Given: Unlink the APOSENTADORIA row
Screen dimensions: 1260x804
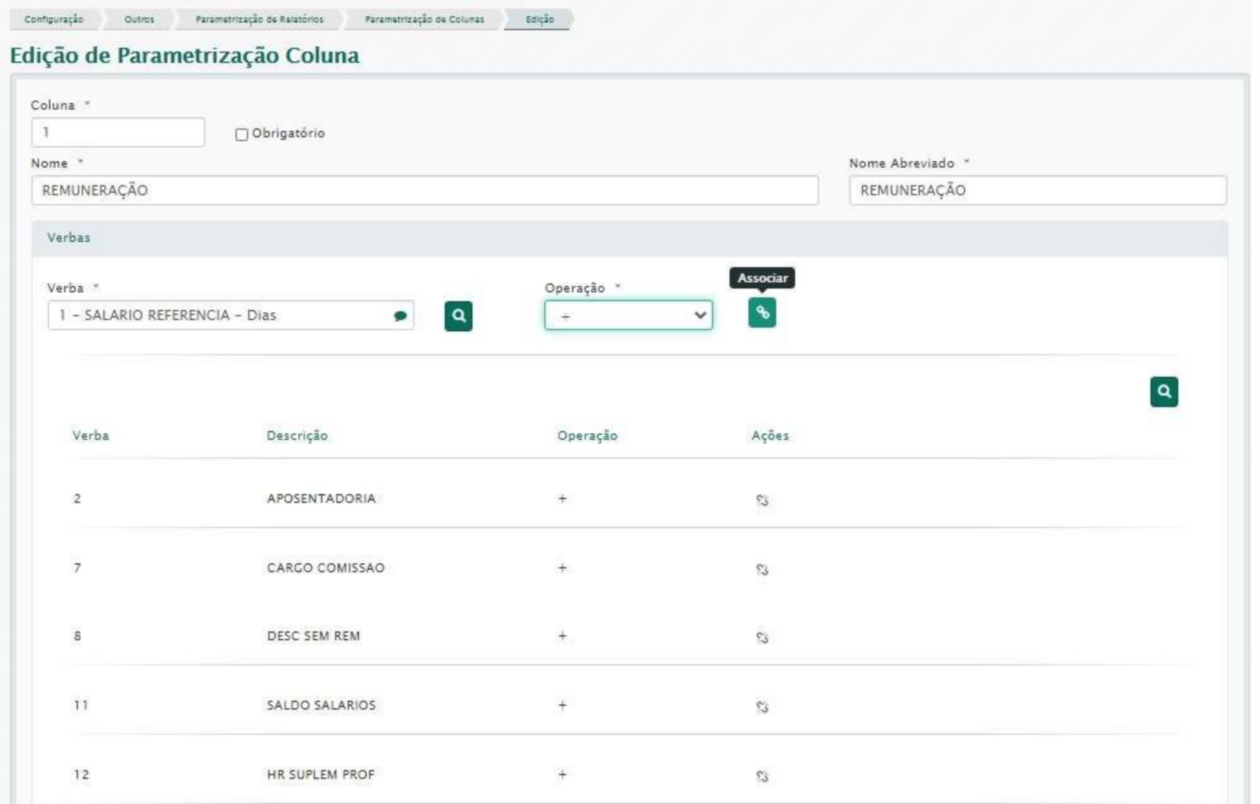Looking at the screenshot, I should tap(761, 500).
